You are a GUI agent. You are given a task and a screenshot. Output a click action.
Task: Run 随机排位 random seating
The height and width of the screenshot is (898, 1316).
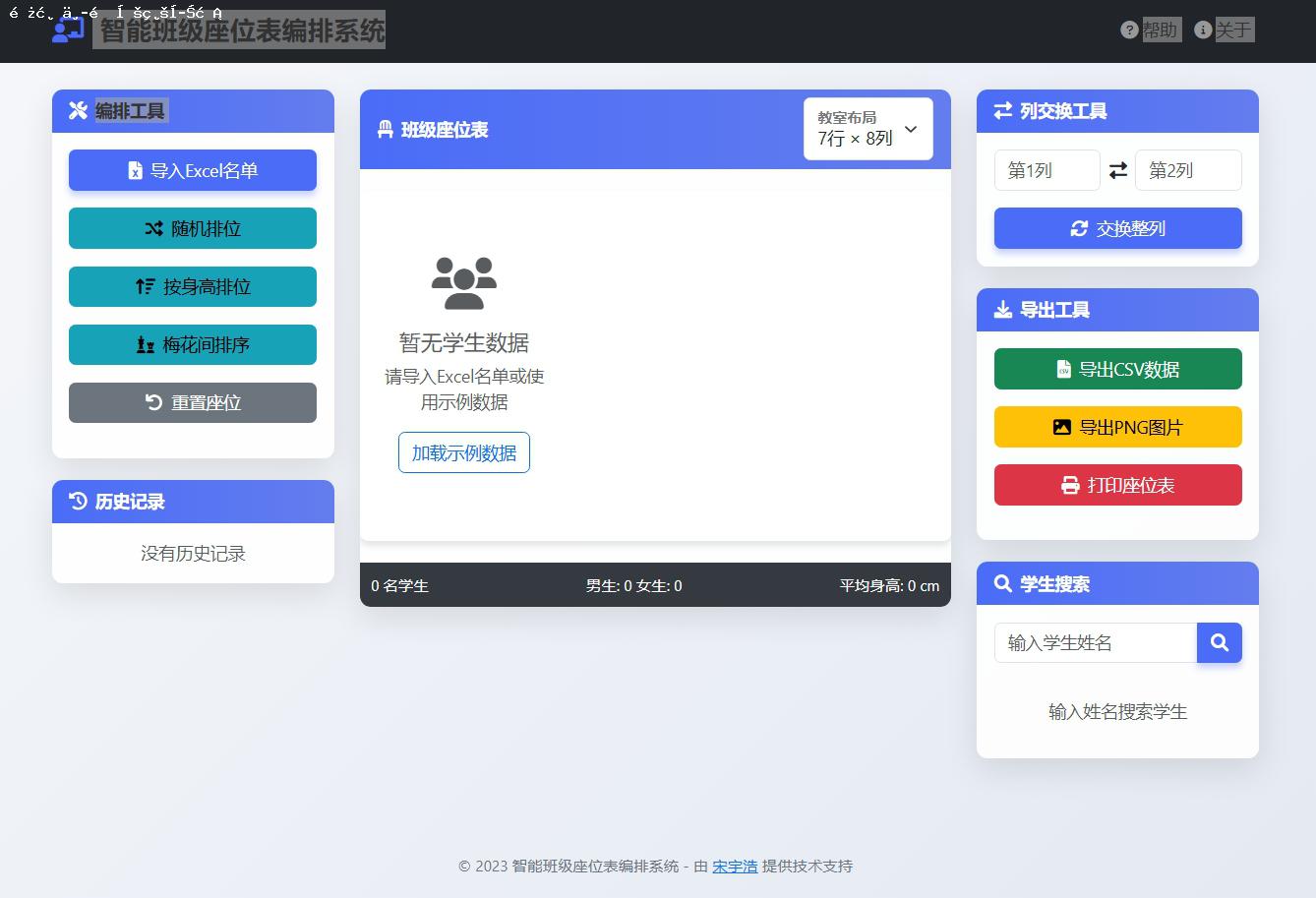(193, 228)
